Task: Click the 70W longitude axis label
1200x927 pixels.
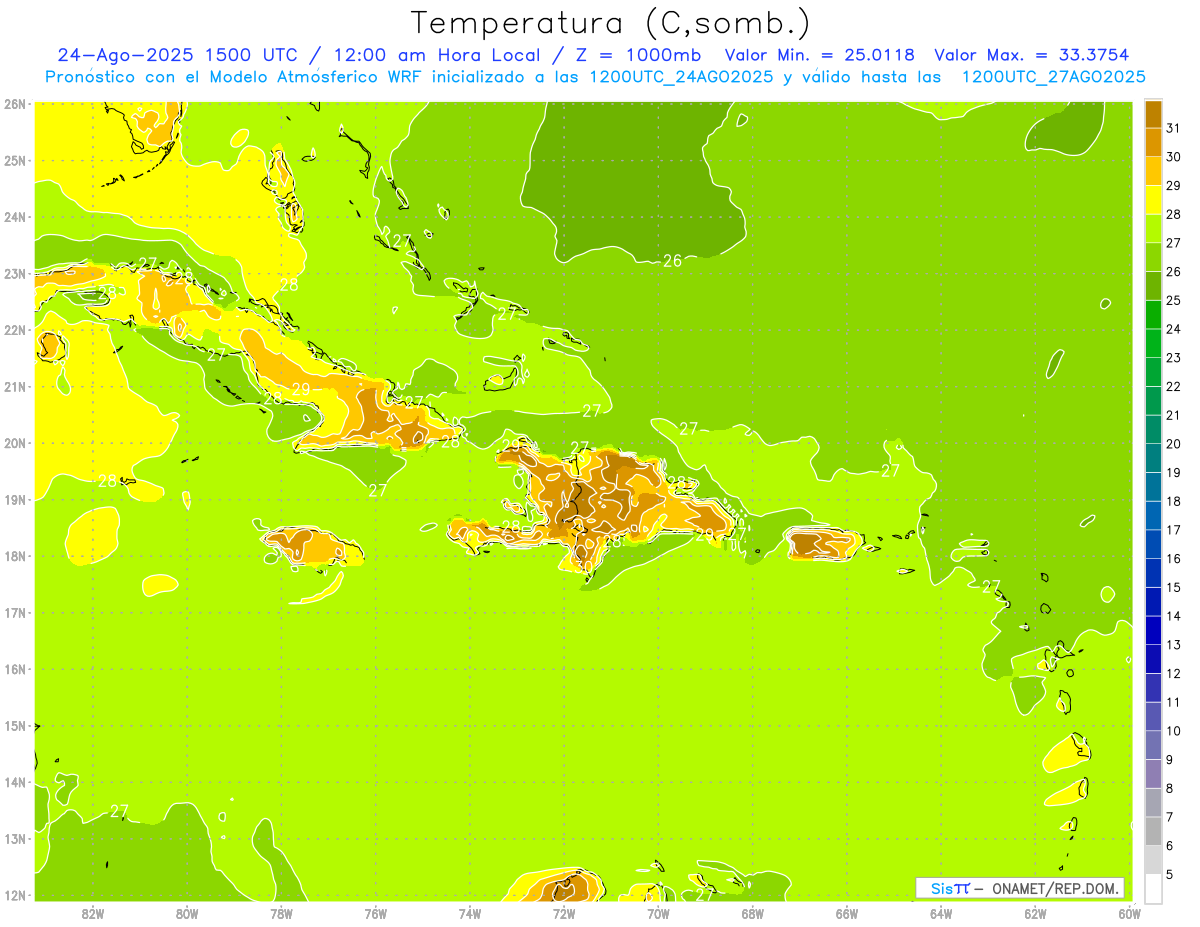Action: [x=658, y=913]
